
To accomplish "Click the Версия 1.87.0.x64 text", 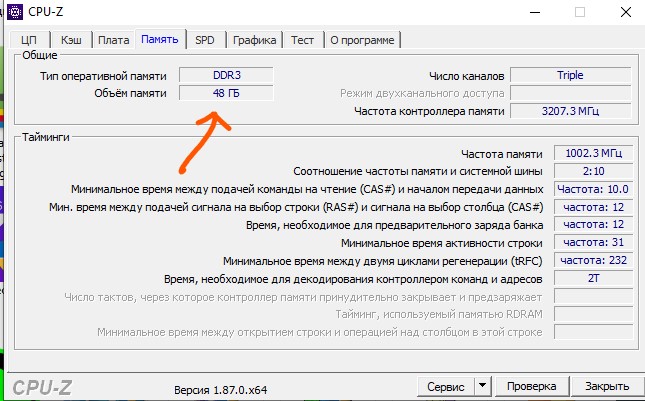I will pos(220,390).
